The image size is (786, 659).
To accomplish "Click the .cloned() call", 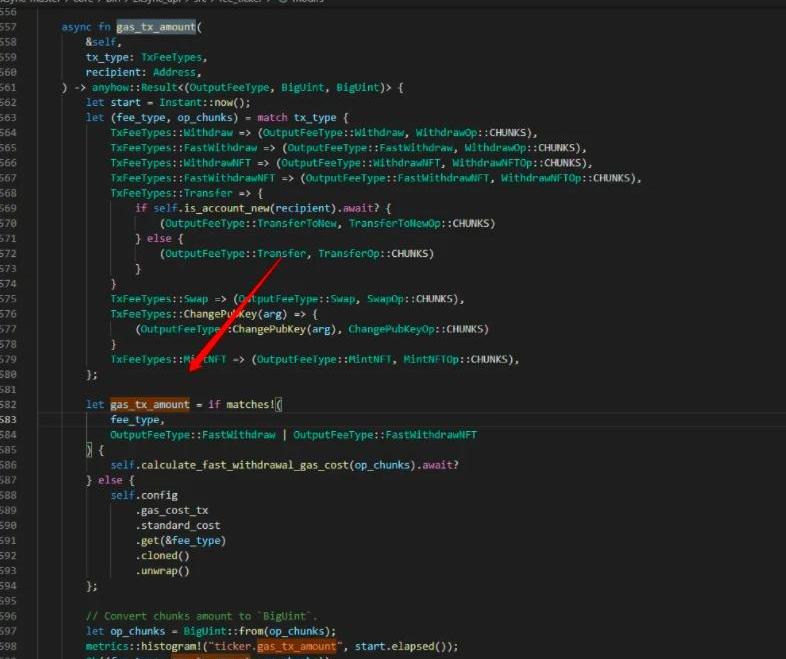I will click(x=162, y=555).
